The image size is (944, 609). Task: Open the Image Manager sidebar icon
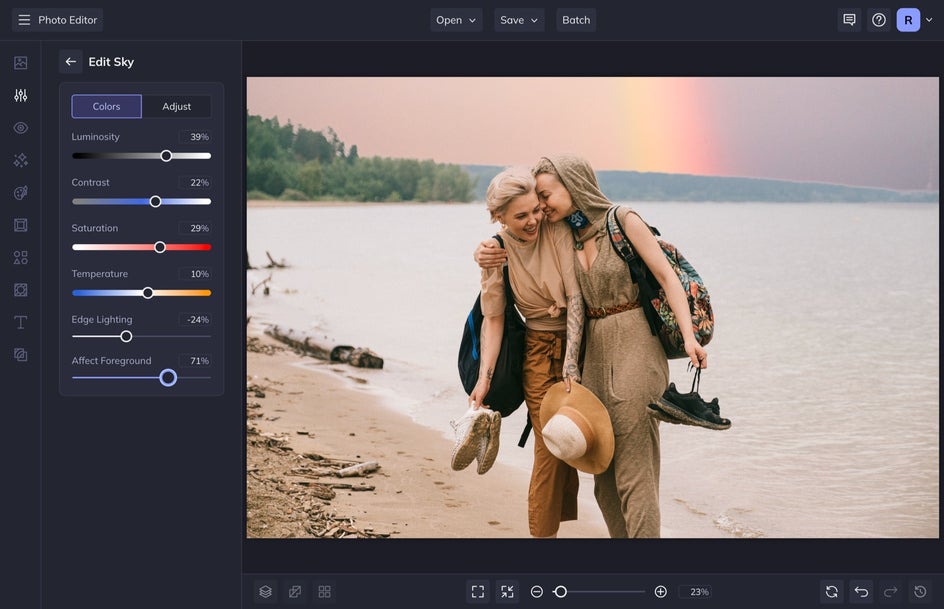20,63
